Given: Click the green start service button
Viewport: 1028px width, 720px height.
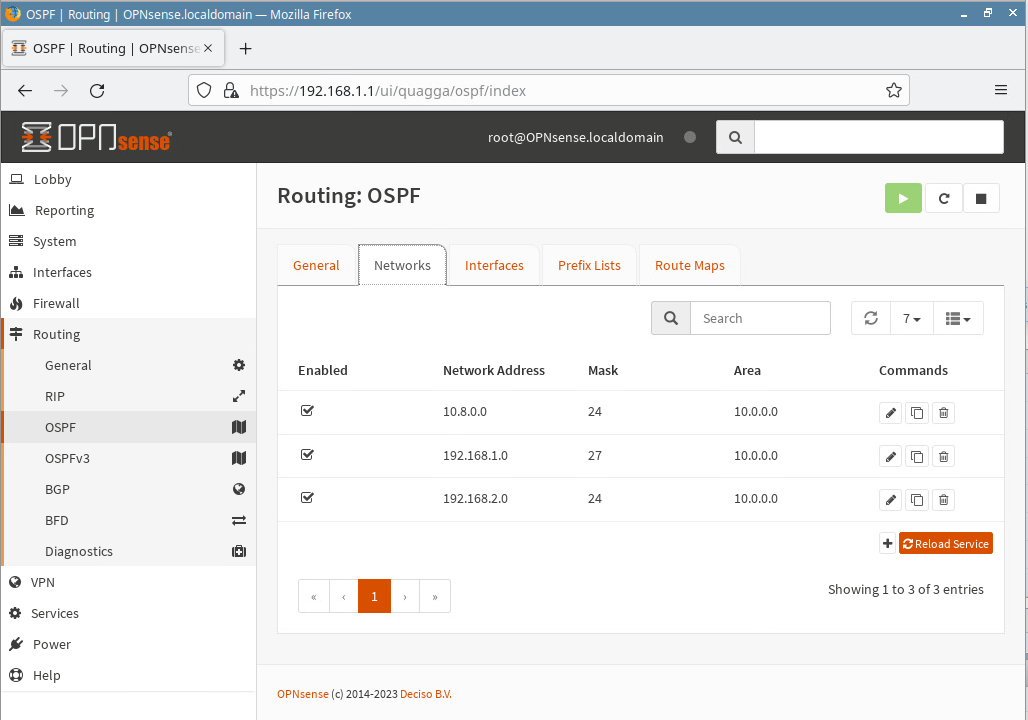Looking at the screenshot, I should [x=903, y=198].
